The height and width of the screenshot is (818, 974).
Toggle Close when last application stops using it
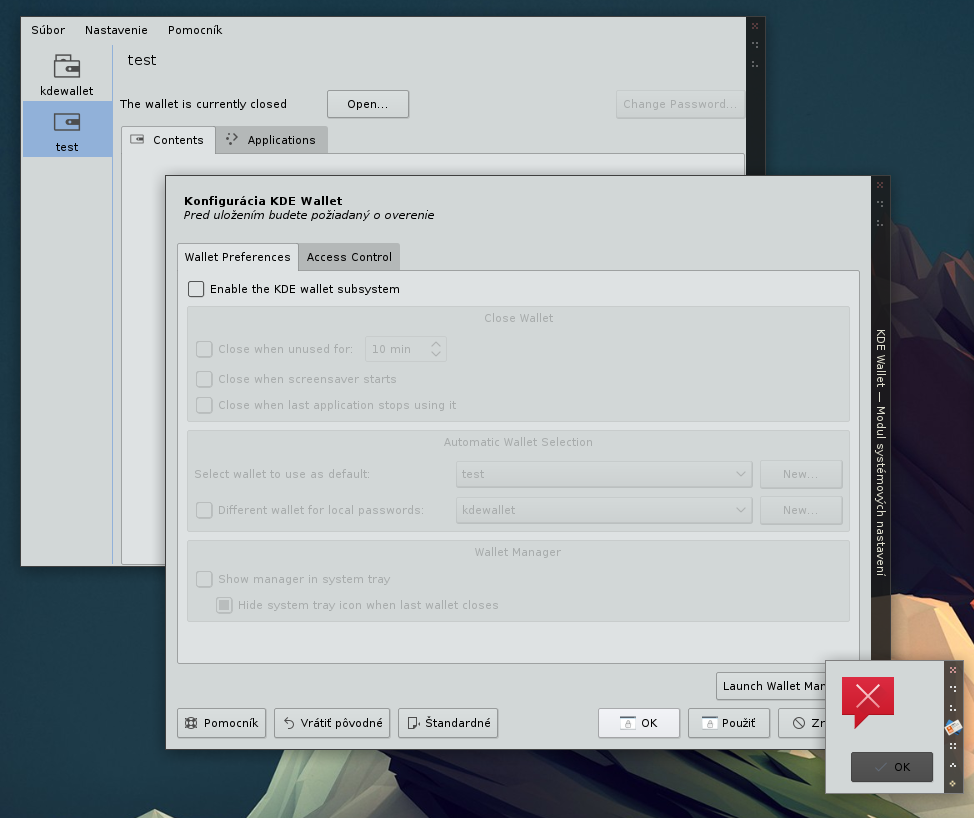(204, 405)
